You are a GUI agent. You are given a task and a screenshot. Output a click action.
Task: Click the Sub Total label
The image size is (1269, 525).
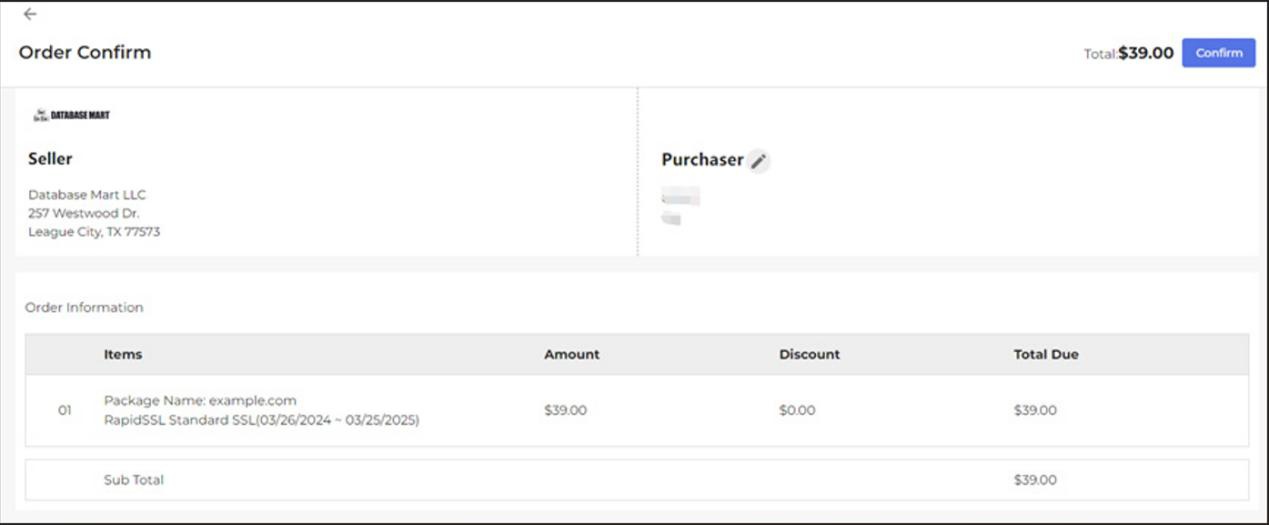tap(134, 480)
